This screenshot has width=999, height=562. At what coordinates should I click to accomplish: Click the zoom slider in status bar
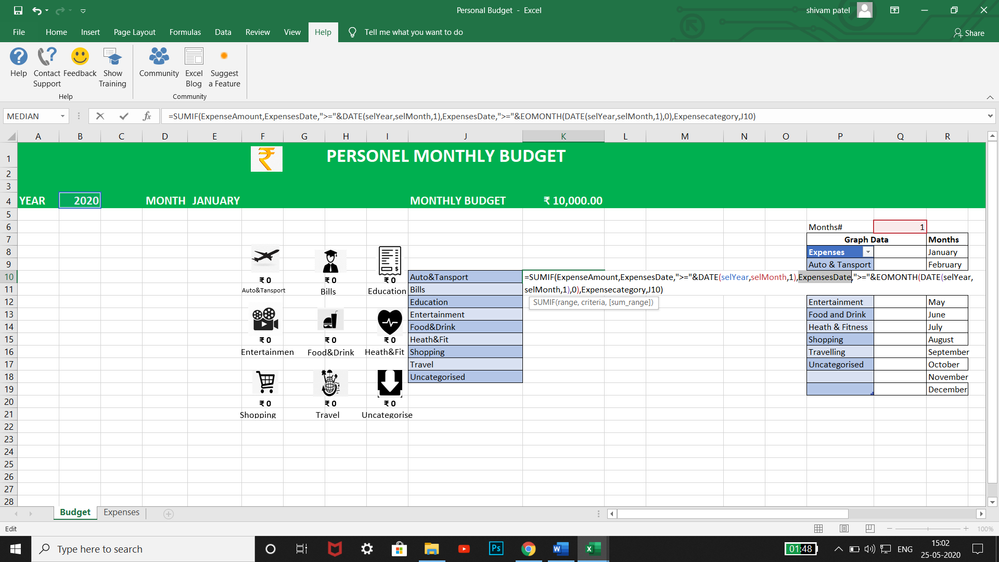point(928,529)
